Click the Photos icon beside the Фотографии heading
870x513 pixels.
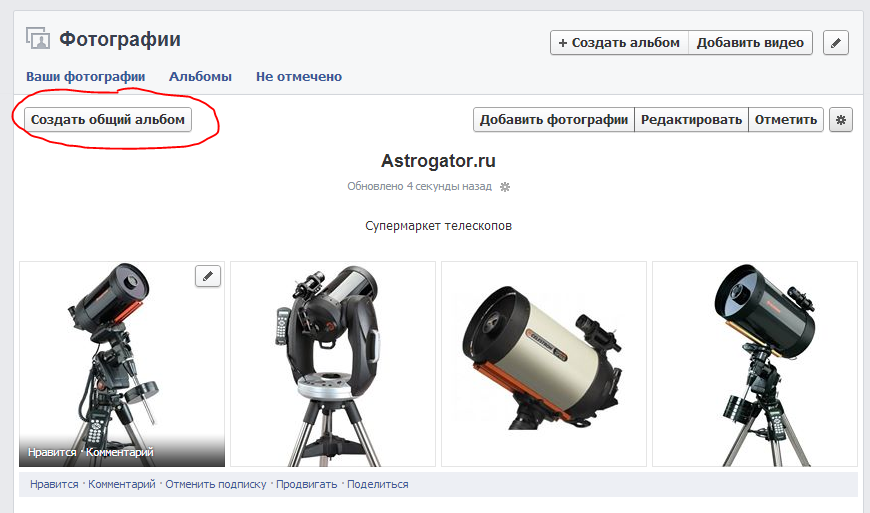[x=38, y=38]
